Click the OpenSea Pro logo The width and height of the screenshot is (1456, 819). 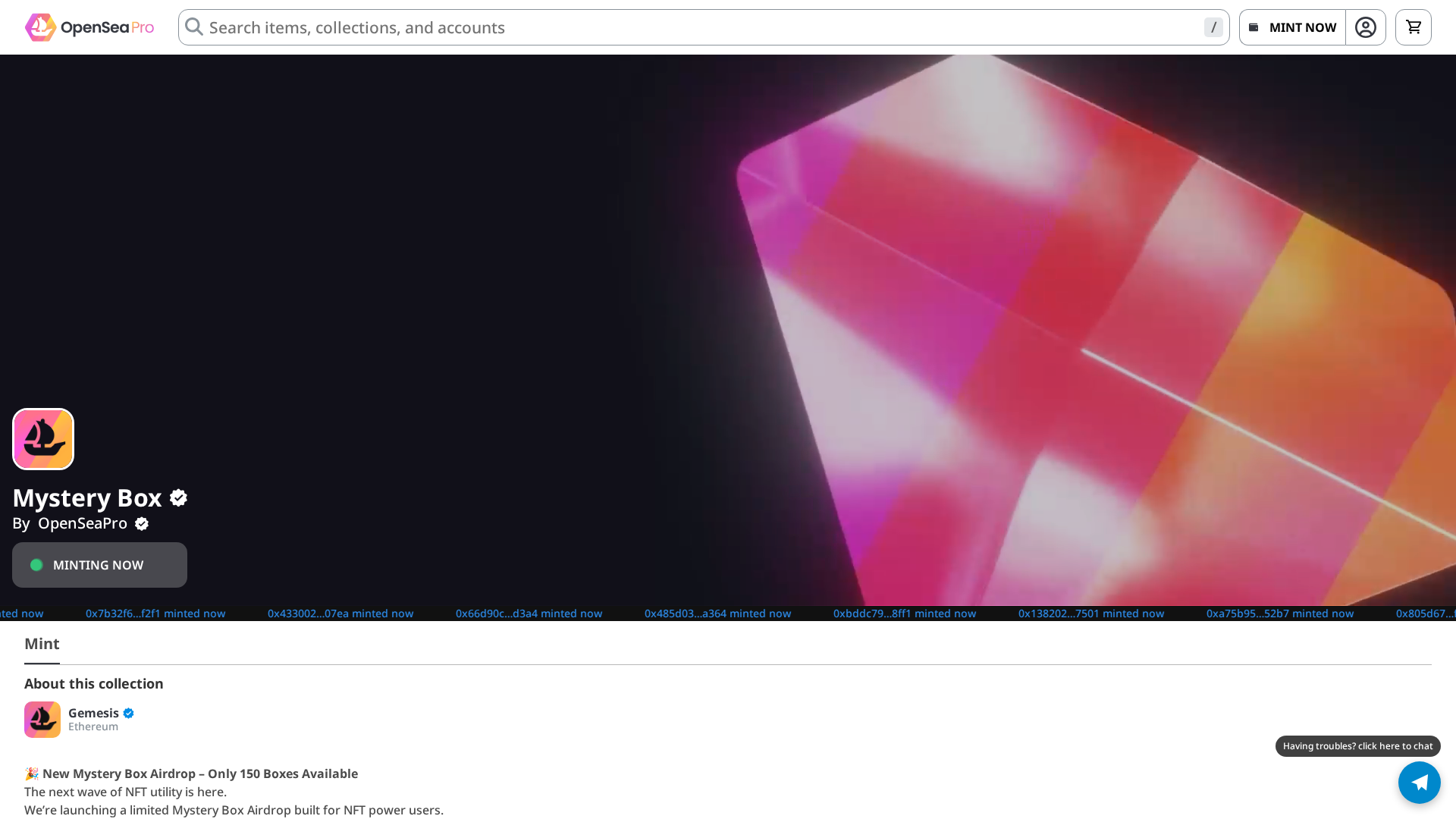click(x=89, y=27)
